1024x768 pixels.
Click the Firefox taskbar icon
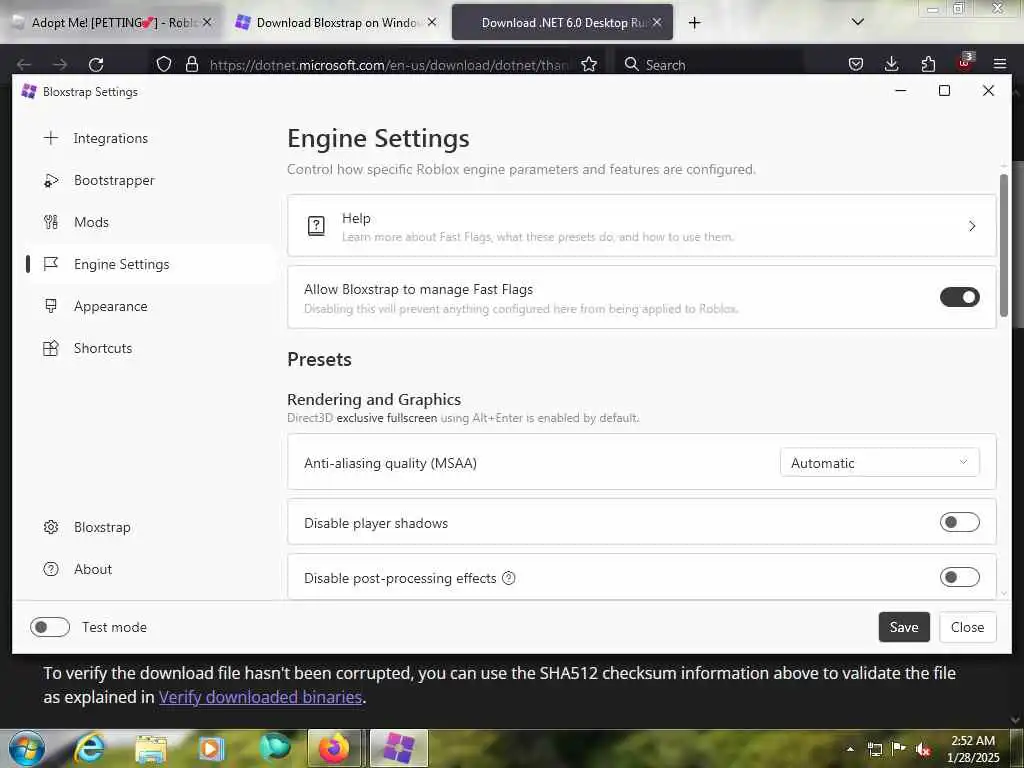(334, 748)
